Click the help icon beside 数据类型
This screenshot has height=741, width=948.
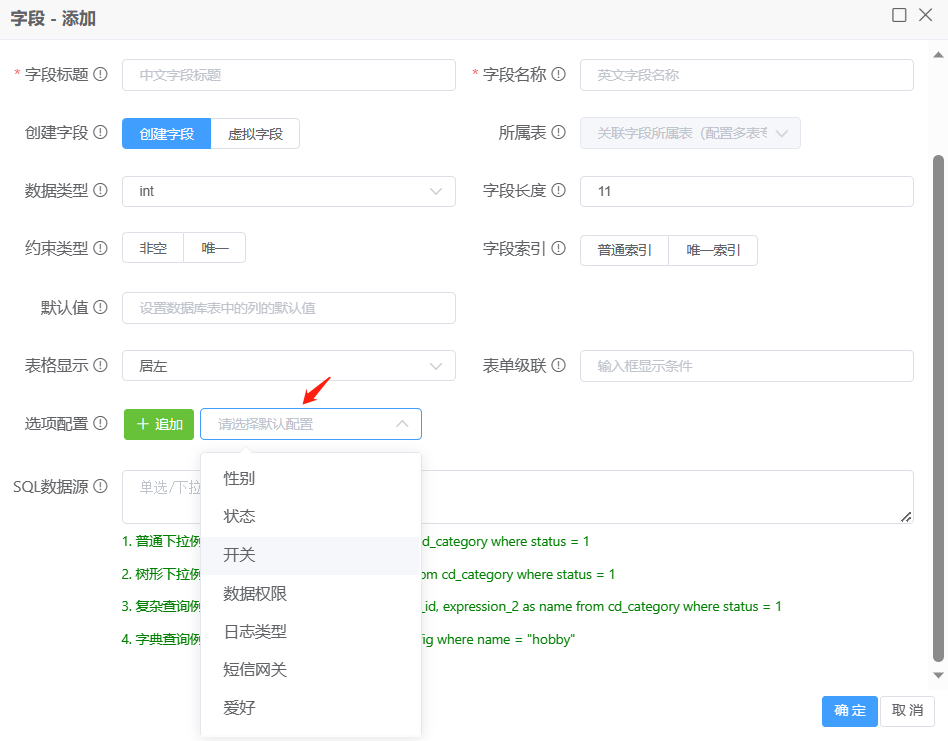[x=100, y=191]
